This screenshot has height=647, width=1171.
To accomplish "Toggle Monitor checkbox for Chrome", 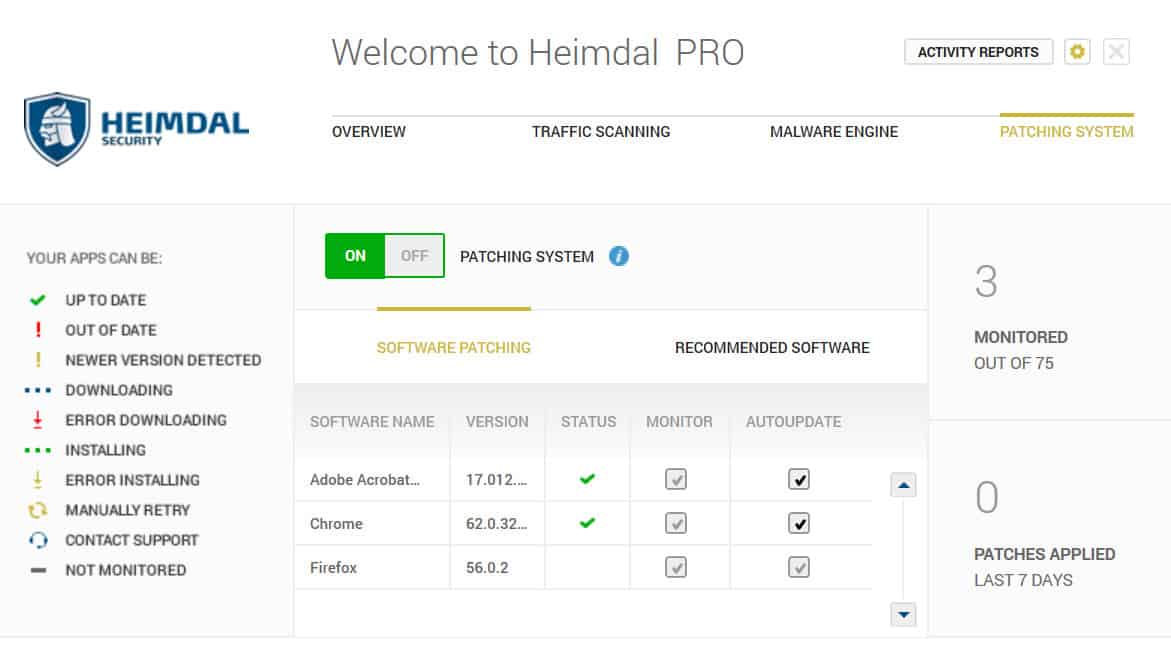I will 676,523.
